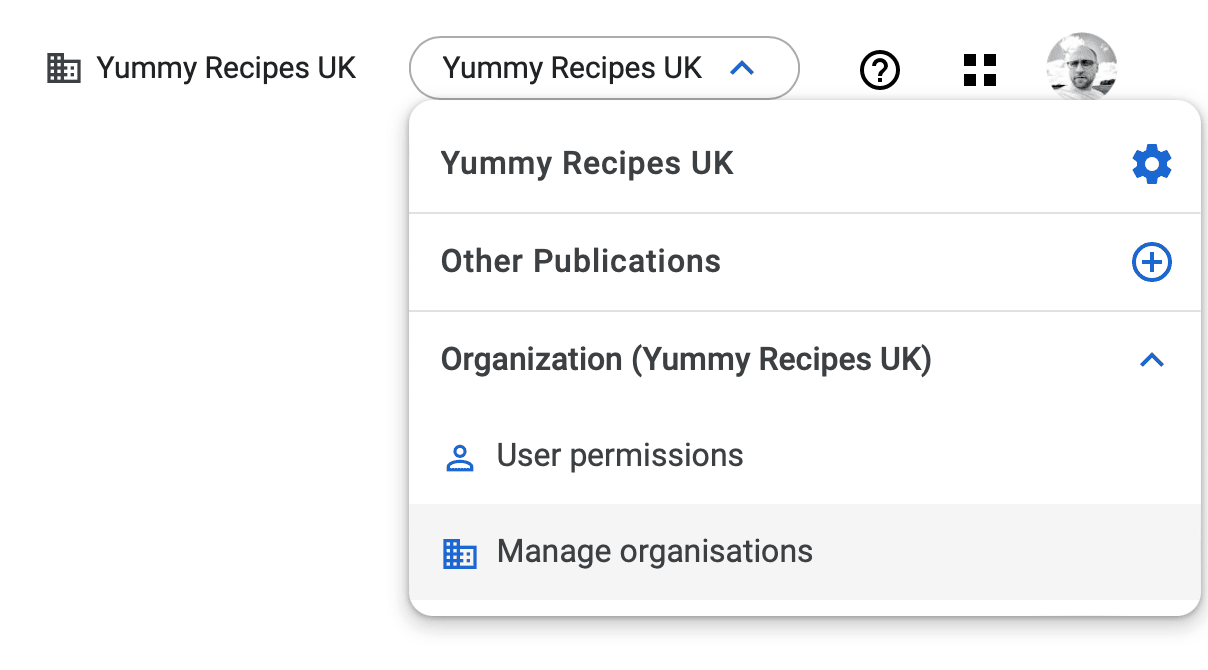Click the grey building icon in the header
This screenshot has width=1208, height=670.
click(x=64, y=68)
